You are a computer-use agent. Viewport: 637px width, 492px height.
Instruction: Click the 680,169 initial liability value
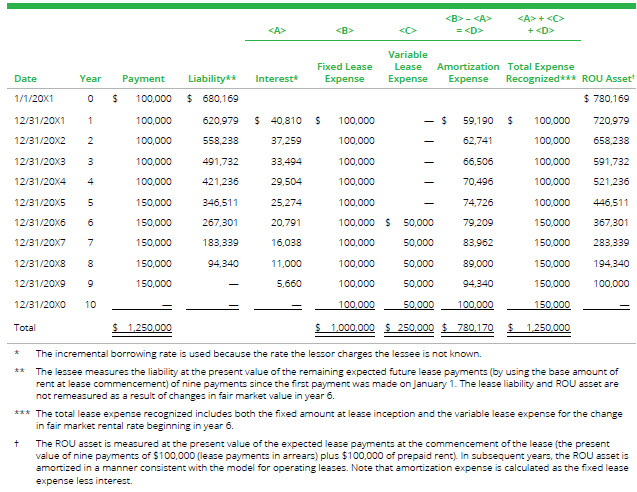pos(220,98)
